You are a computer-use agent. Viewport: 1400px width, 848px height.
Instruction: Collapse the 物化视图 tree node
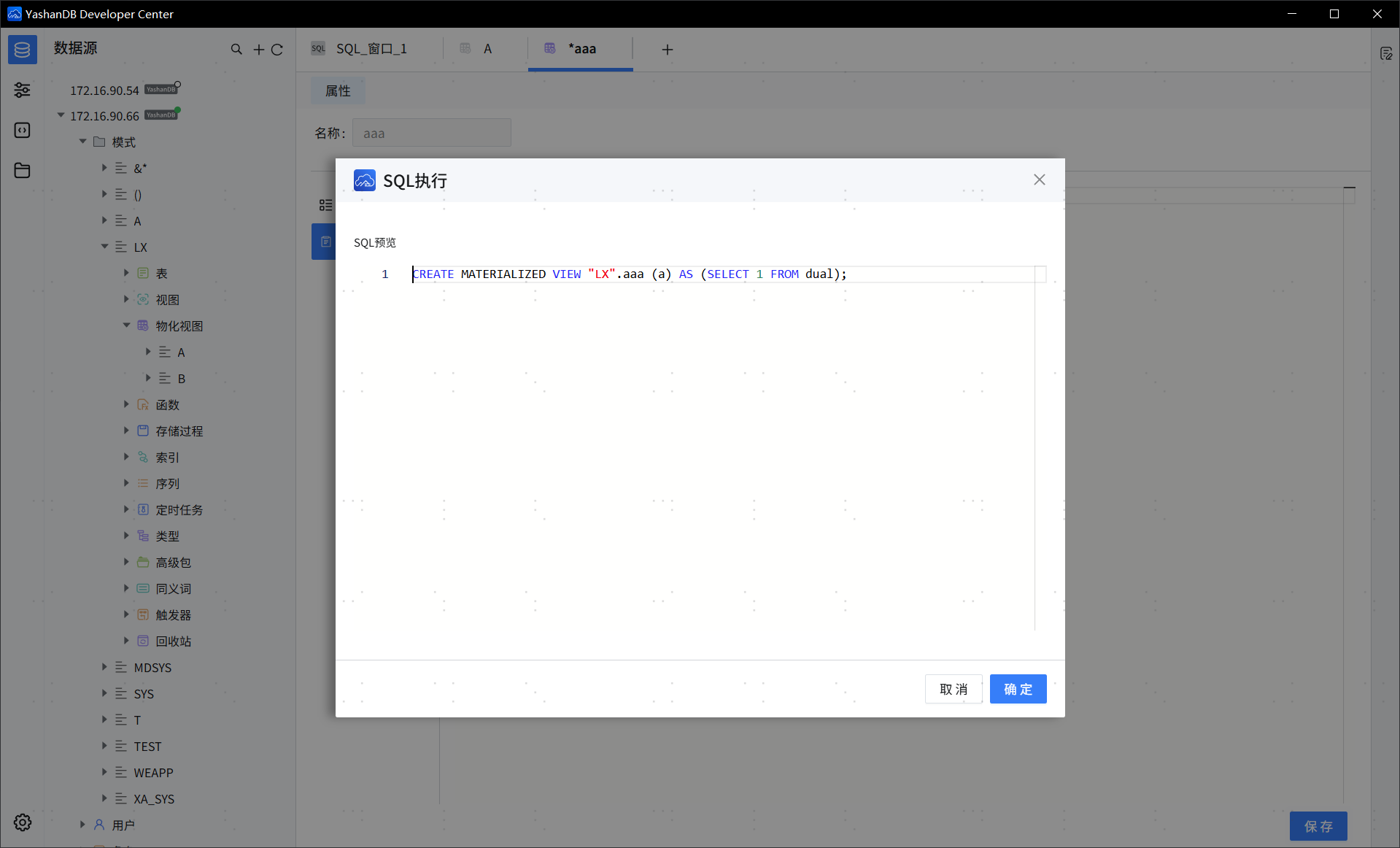pos(126,325)
